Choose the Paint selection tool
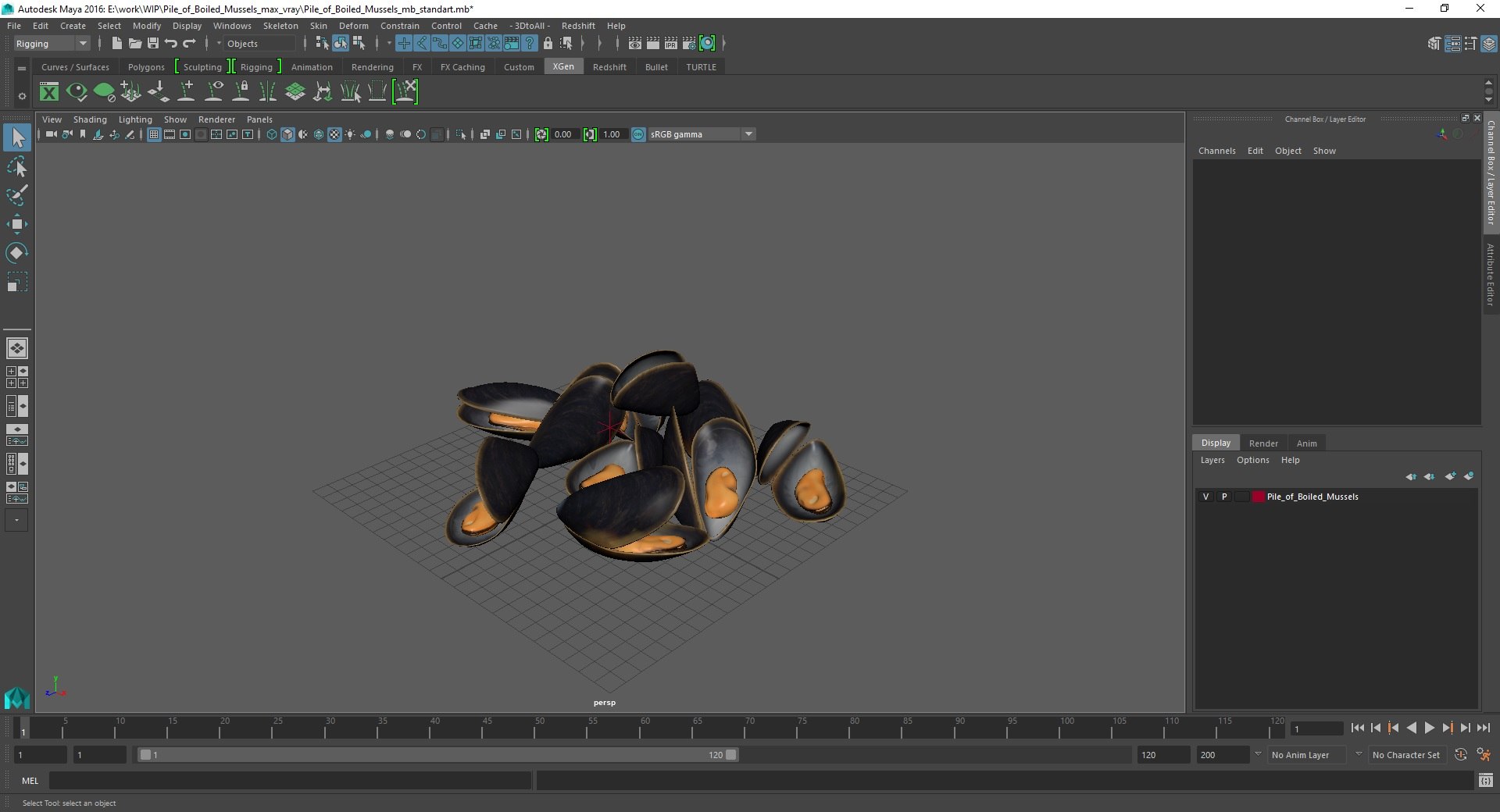Image resolution: width=1500 pixels, height=812 pixels. [16, 195]
